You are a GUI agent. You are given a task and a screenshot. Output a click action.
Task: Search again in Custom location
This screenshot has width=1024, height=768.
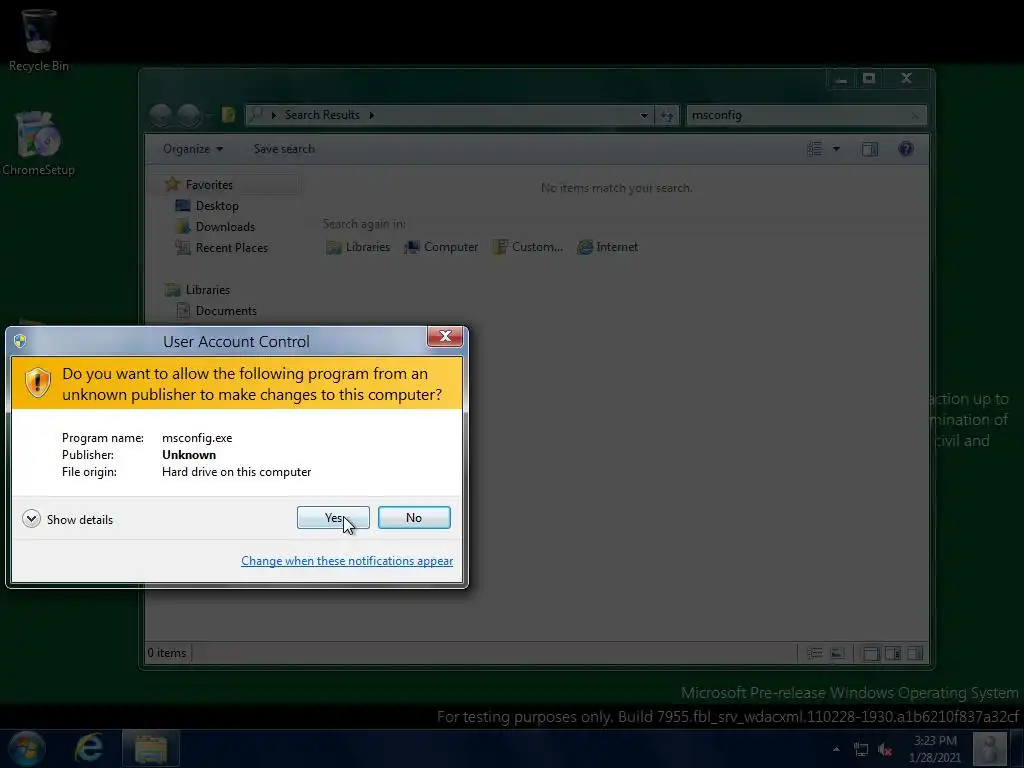pos(528,247)
